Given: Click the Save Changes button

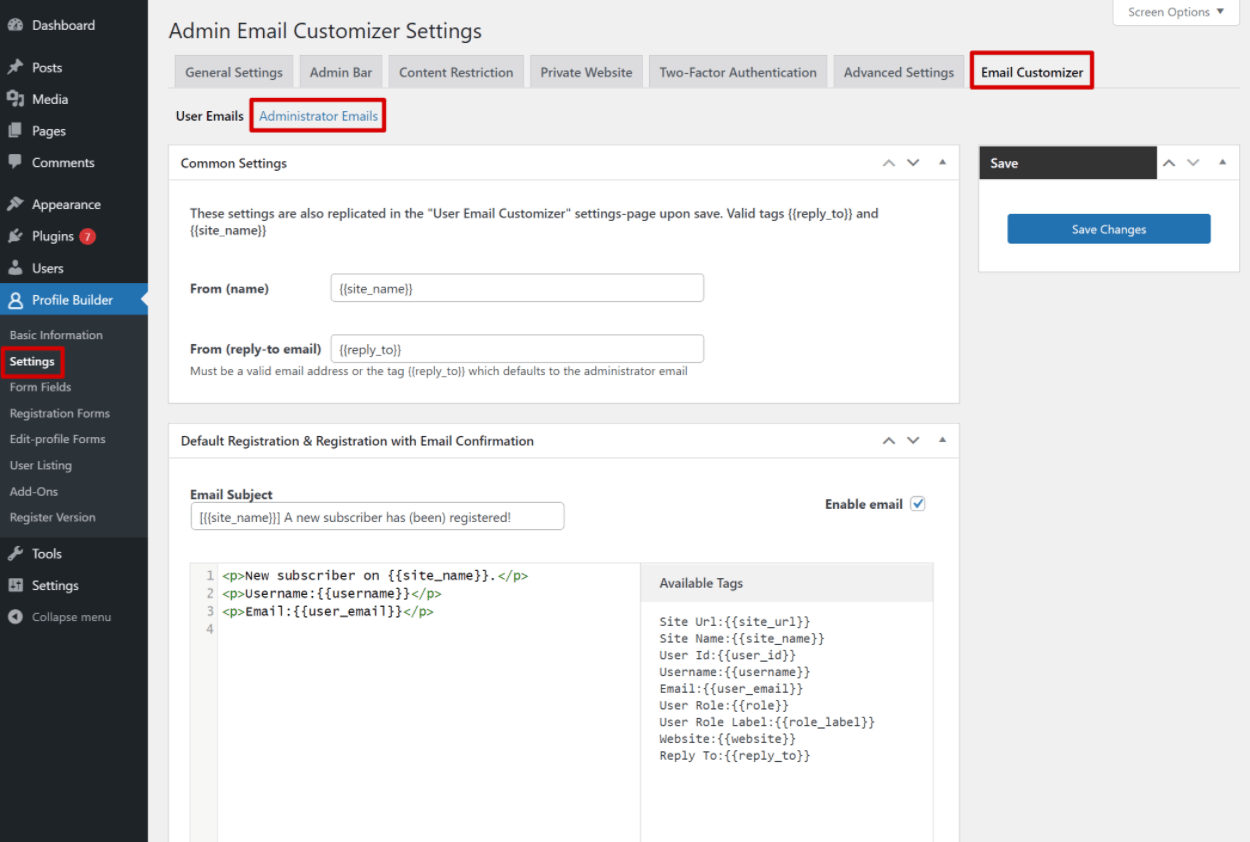Looking at the screenshot, I should click(x=1109, y=229).
